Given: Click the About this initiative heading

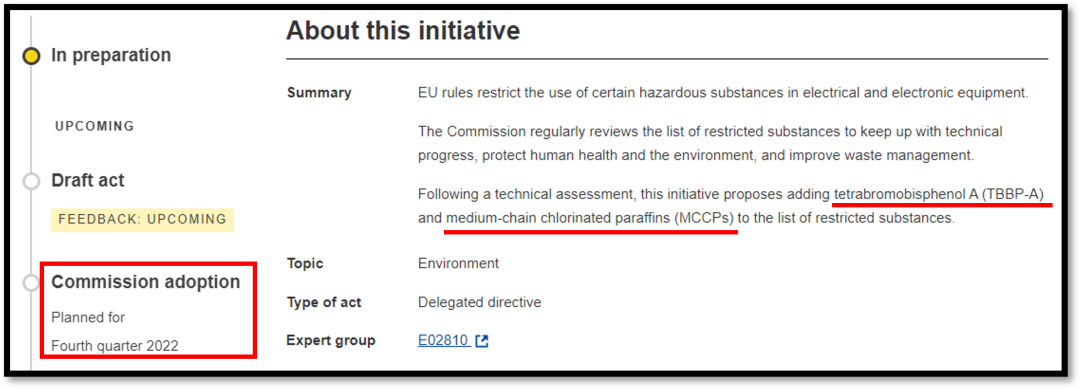Looking at the screenshot, I should [403, 30].
